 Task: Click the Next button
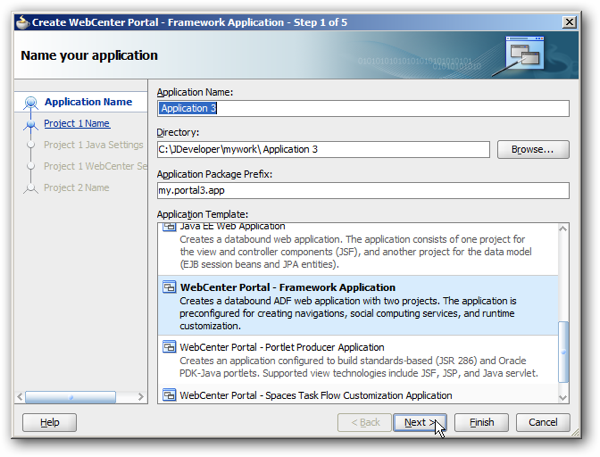click(x=420, y=422)
